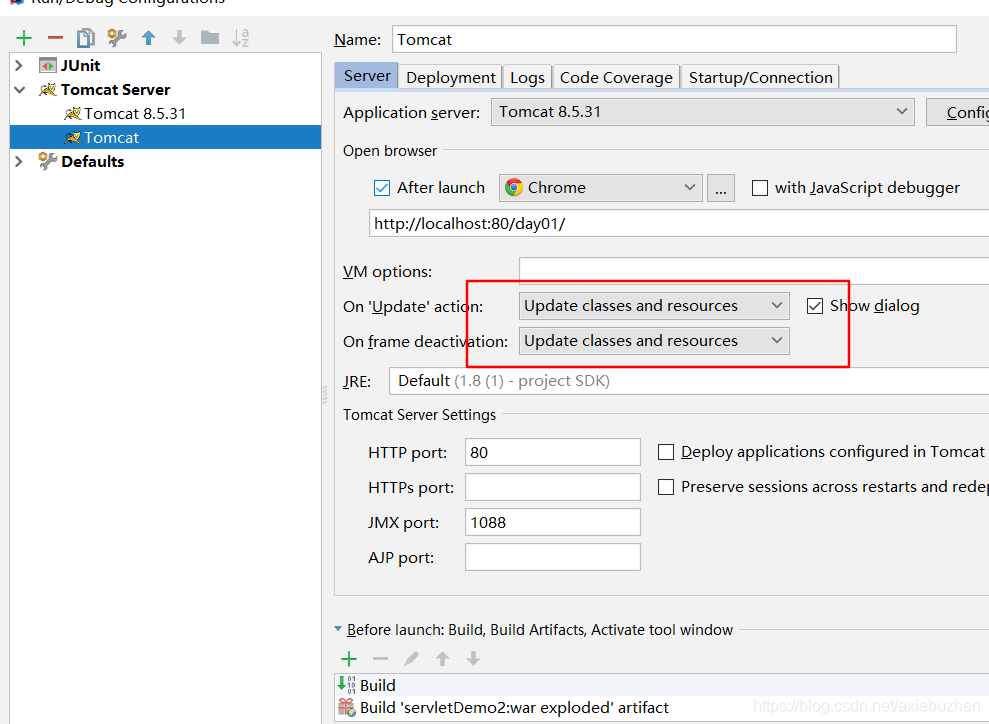Screen dimensions: 989x724
Task: Collapse the Before launch section triangle
Action: tap(338, 629)
